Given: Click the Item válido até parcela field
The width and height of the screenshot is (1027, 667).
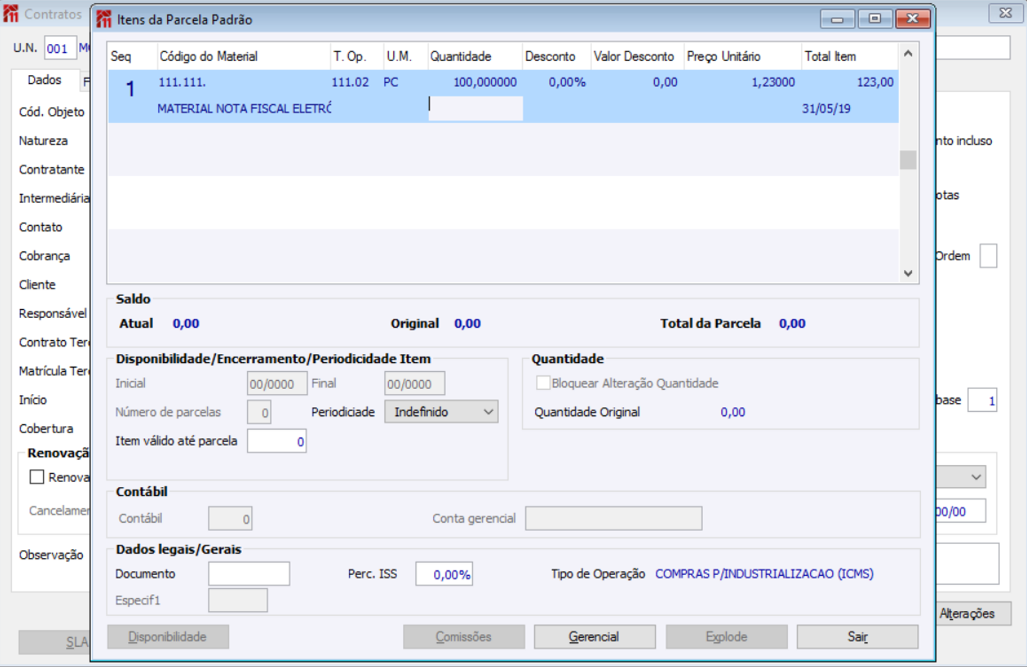Looking at the screenshot, I should (276, 441).
